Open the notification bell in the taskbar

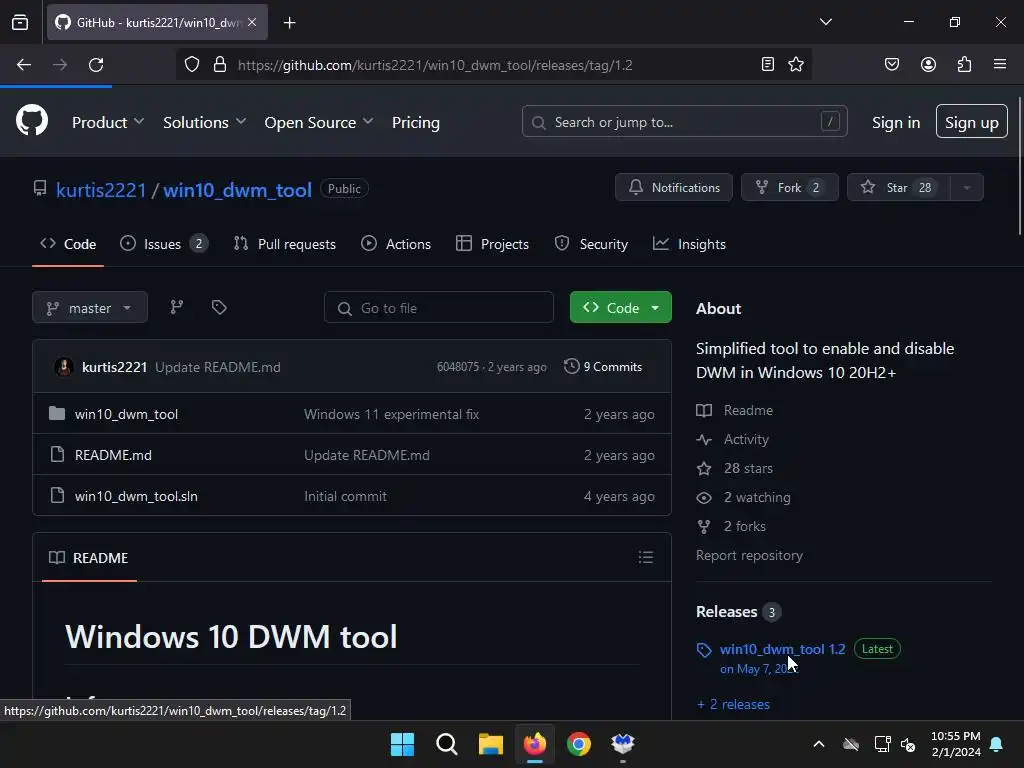tap(997, 744)
